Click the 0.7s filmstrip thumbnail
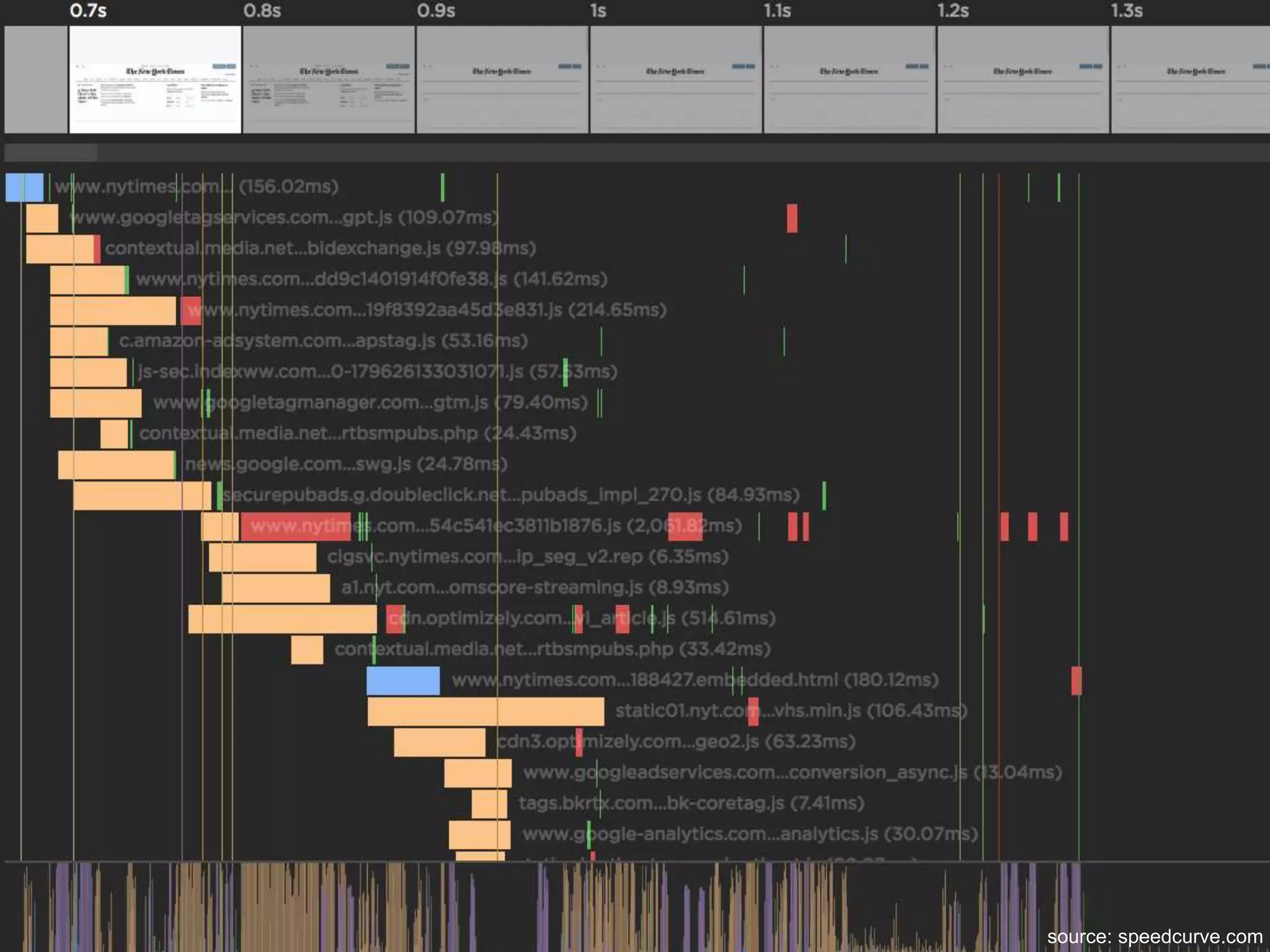Image resolution: width=1270 pixels, height=952 pixels. click(x=154, y=79)
